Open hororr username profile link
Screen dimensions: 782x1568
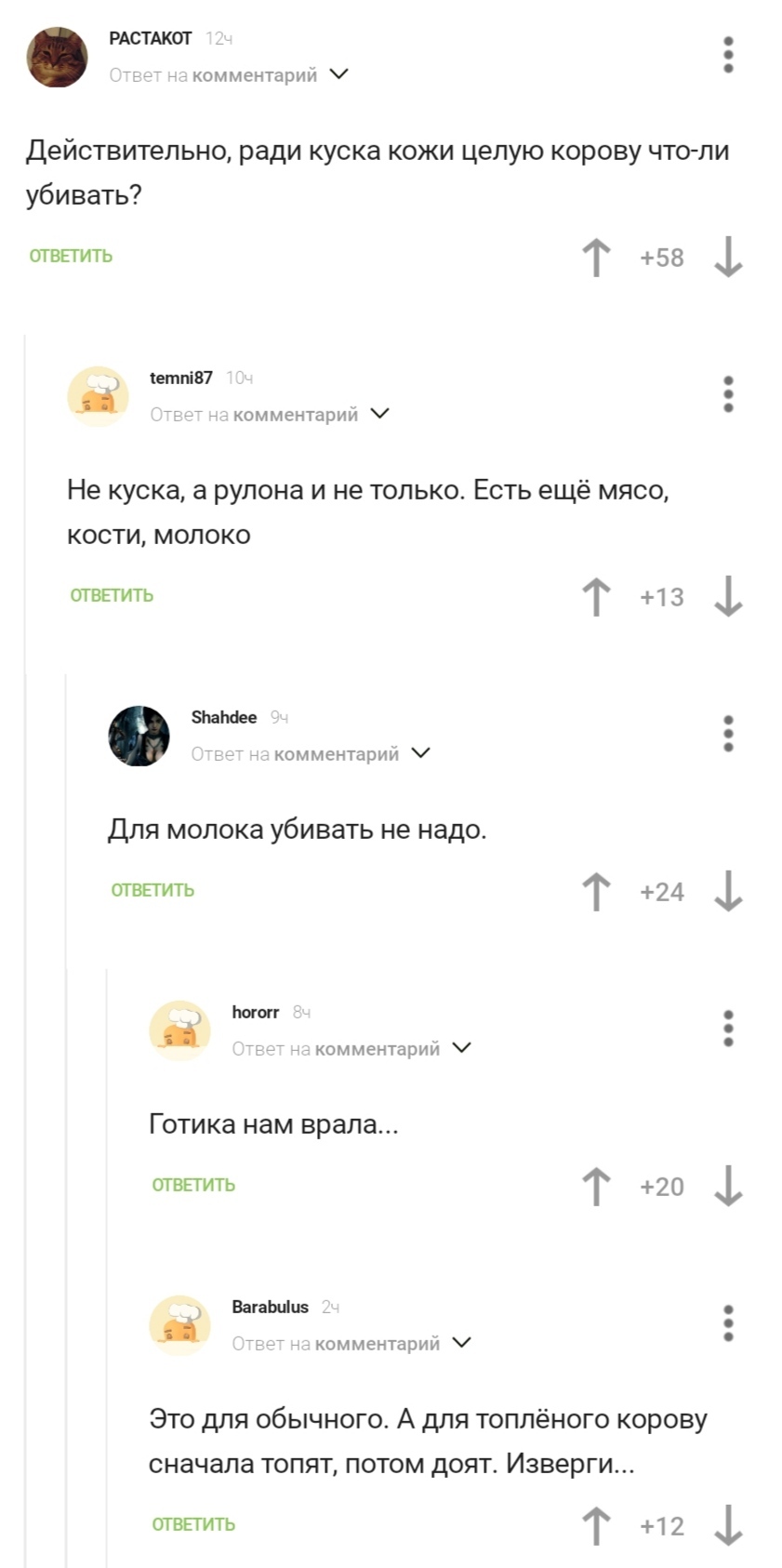coord(256,1012)
